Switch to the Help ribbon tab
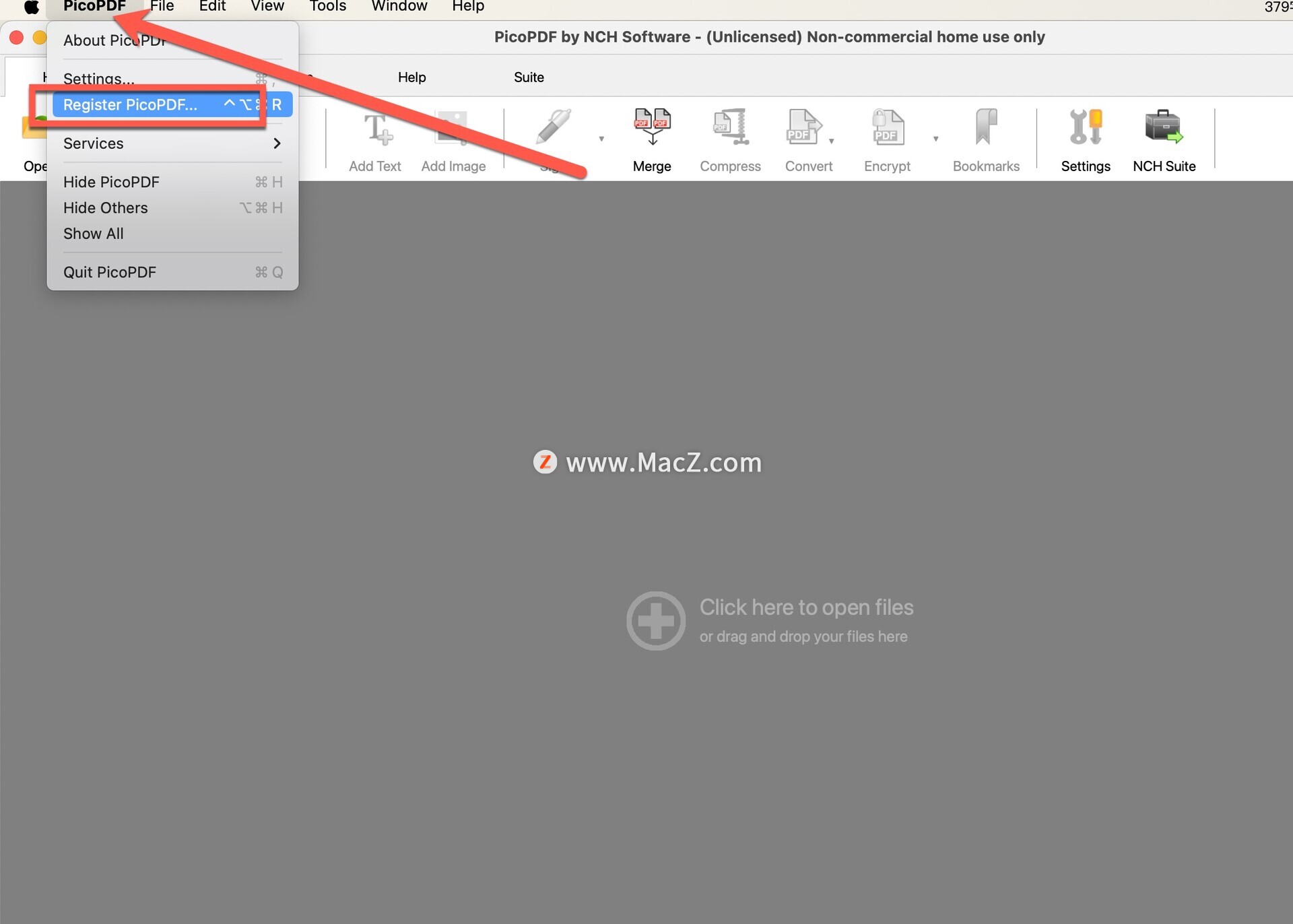This screenshot has width=1293, height=924. pyautogui.click(x=411, y=77)
